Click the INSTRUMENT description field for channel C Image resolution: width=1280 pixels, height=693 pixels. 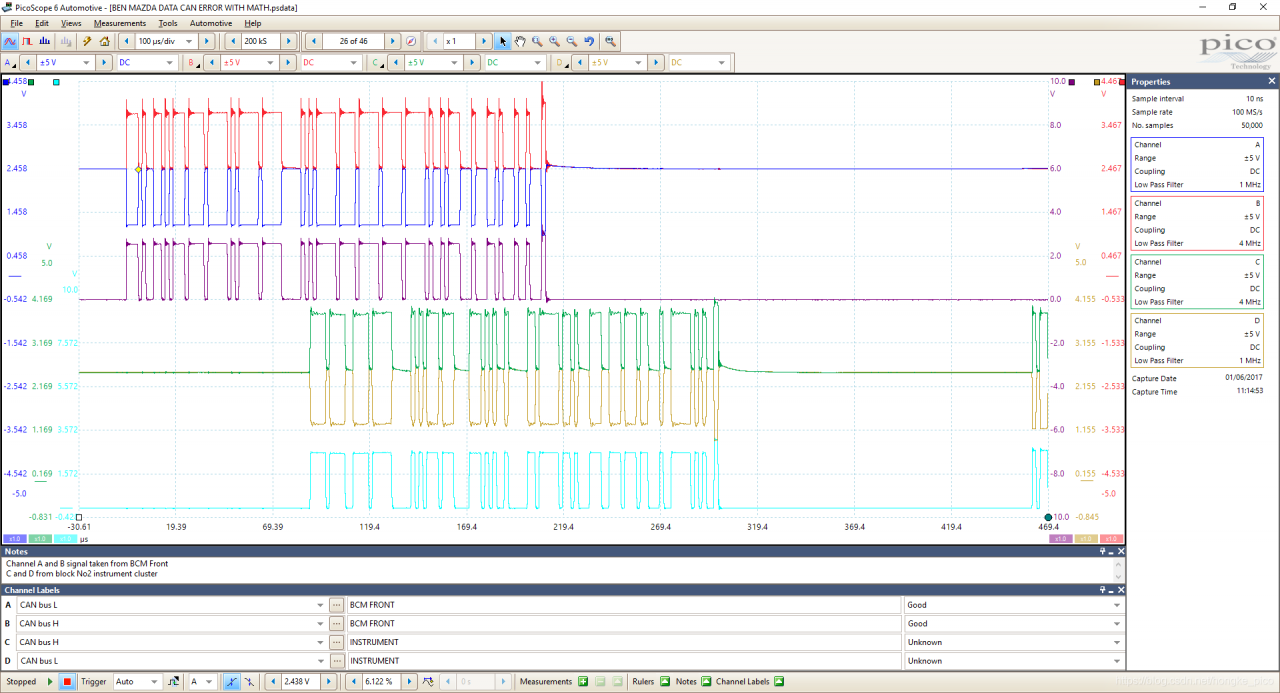tap(624, 642)
